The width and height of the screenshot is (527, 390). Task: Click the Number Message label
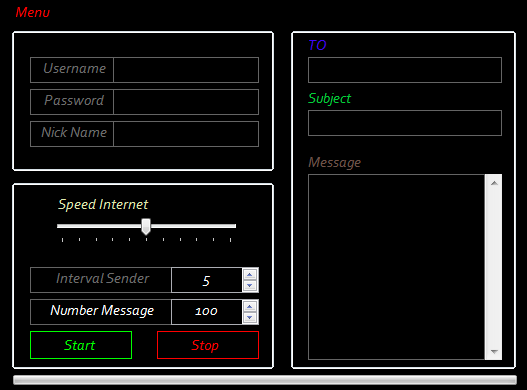pyautogui.click(x=102, y=310)
